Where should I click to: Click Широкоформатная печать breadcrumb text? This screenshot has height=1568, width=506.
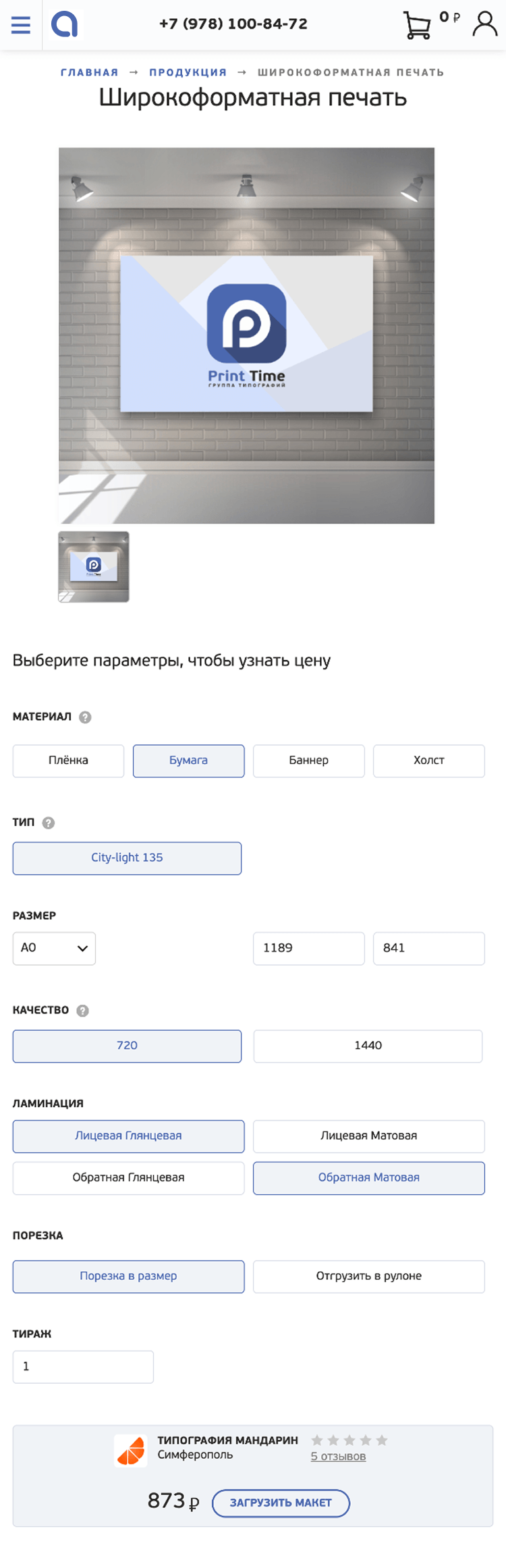[x=351, y=72]
